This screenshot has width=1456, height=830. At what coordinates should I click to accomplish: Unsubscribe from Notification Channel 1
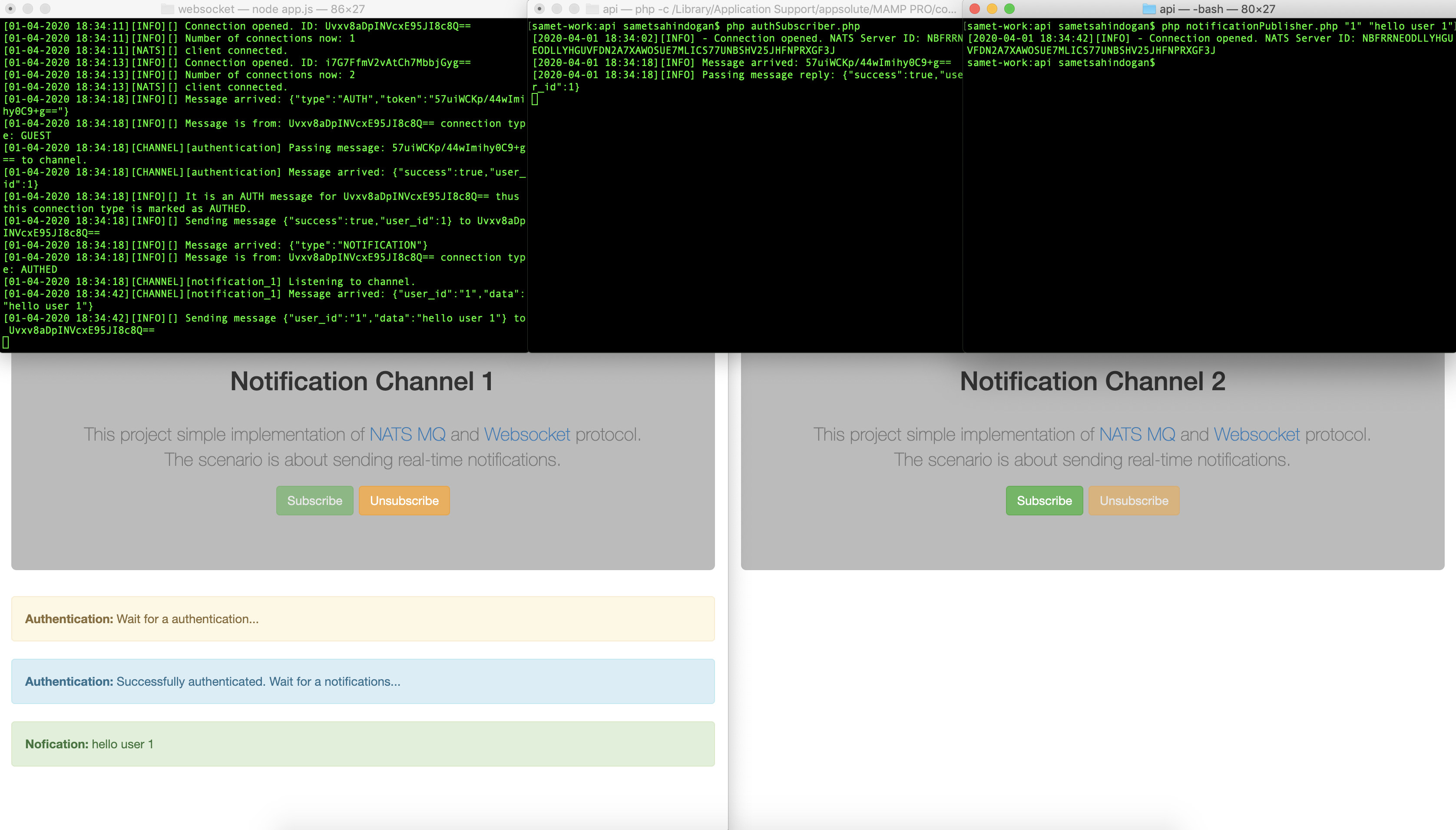pos(404,501)
